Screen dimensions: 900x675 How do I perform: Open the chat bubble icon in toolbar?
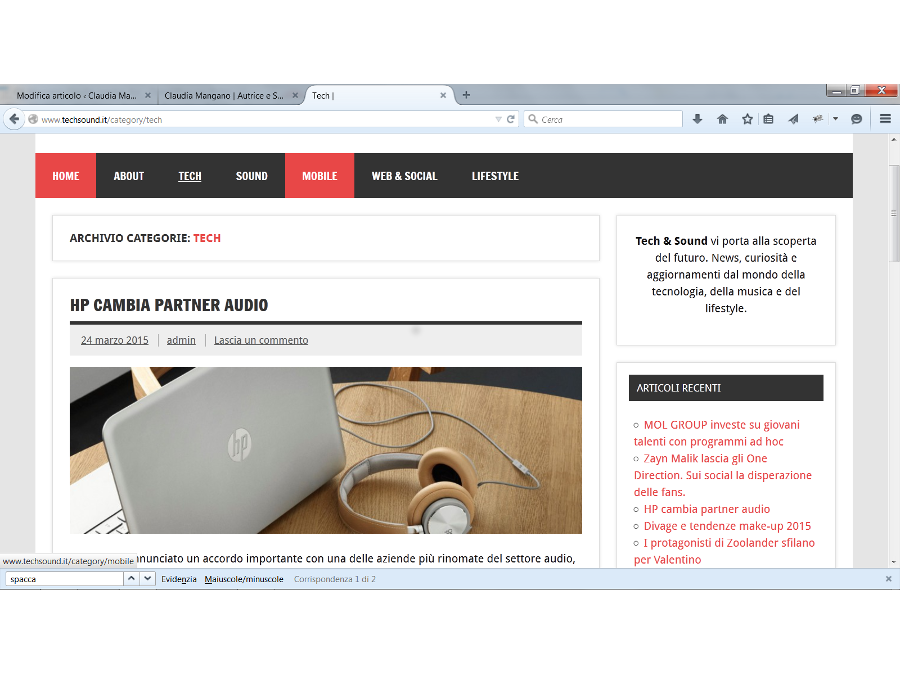tap(856, 119)
